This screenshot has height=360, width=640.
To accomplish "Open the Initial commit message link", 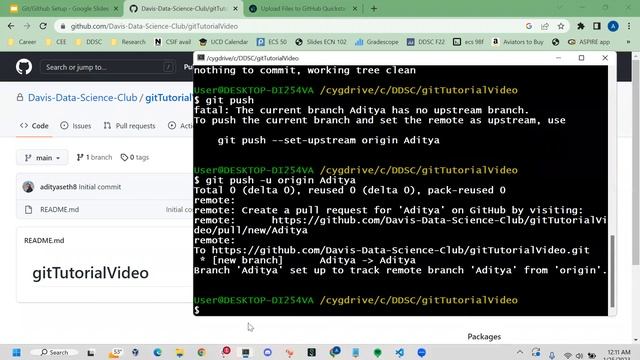I will pyautogui.click(x=100, y=187).
